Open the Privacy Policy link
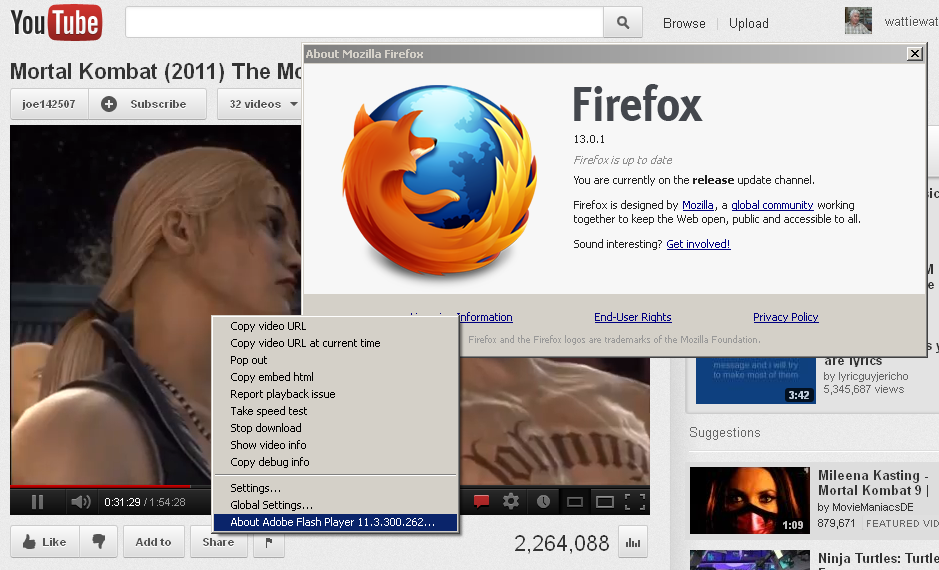The height and width of the screenshot is (570, 939). (x=786, y=317)
